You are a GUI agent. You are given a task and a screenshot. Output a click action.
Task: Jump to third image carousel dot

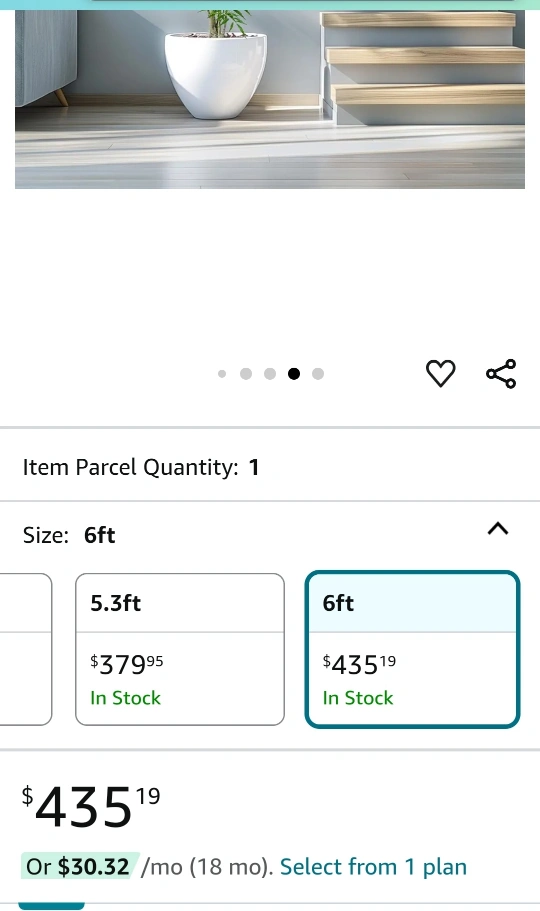pyautogui.click(x=270, y=374)
